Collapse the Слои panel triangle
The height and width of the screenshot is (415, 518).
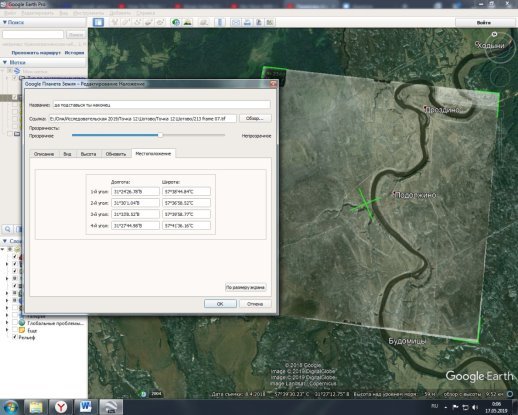pos(5,241)
